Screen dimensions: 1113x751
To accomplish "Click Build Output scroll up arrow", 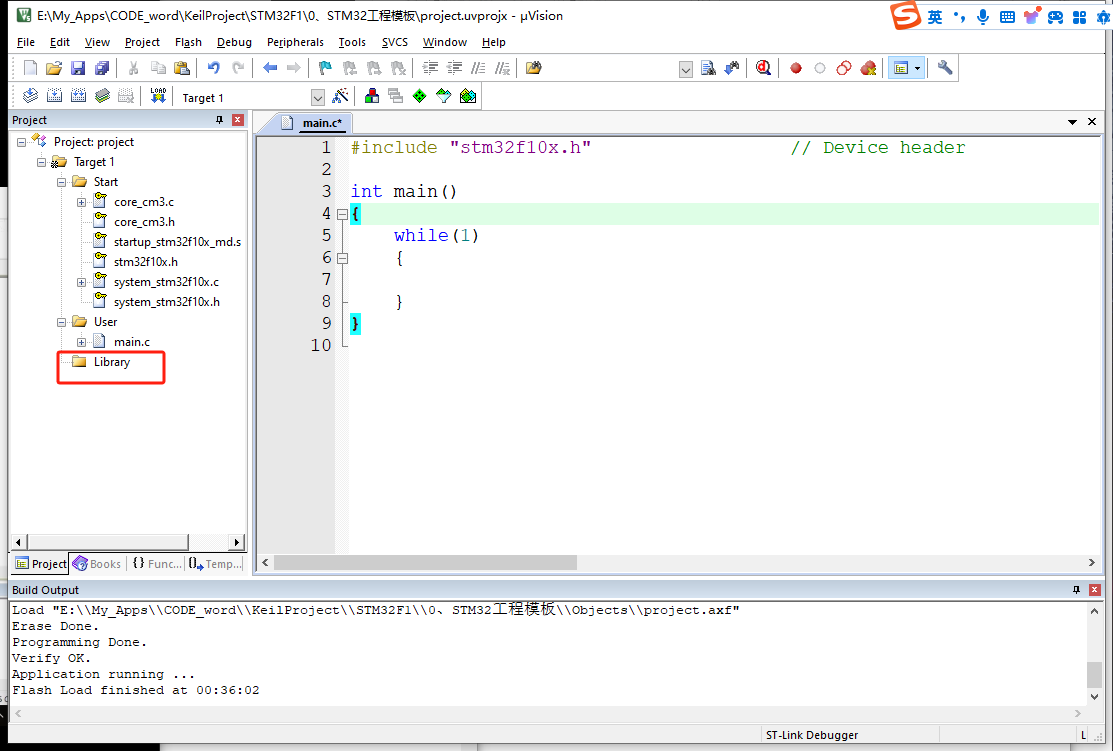I will (1094, 611).
